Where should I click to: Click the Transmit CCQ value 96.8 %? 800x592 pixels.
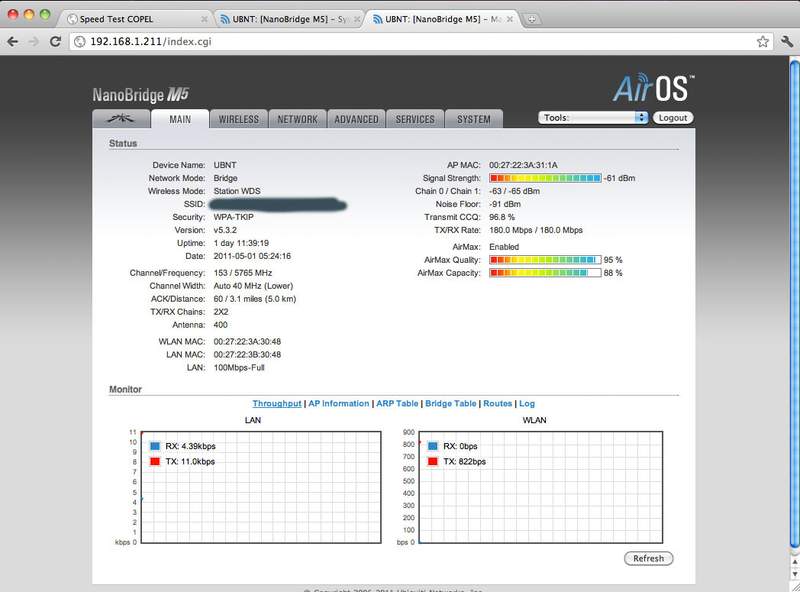pos(502,217)
